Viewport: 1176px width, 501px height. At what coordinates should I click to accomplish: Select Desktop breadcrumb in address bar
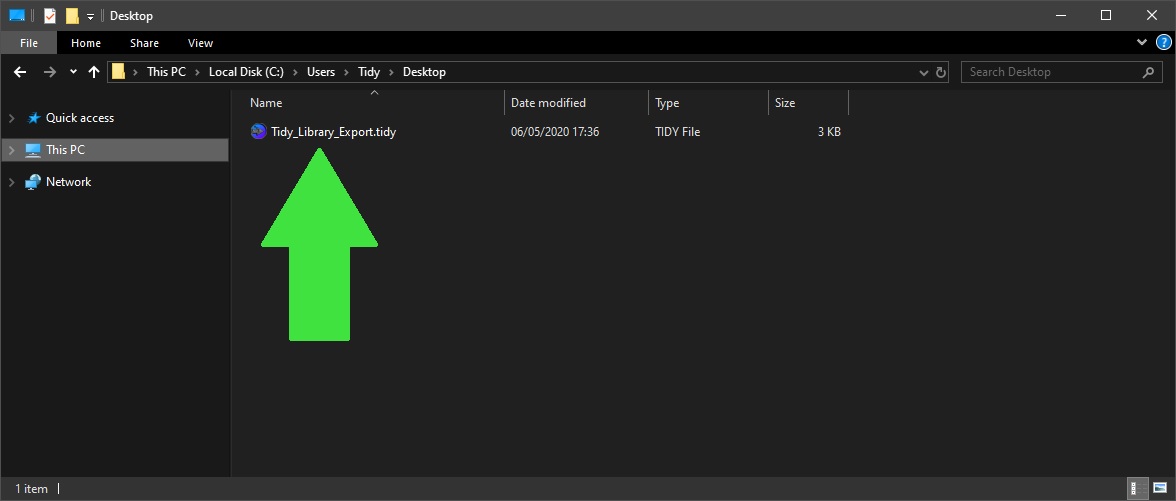coord(424,72)
